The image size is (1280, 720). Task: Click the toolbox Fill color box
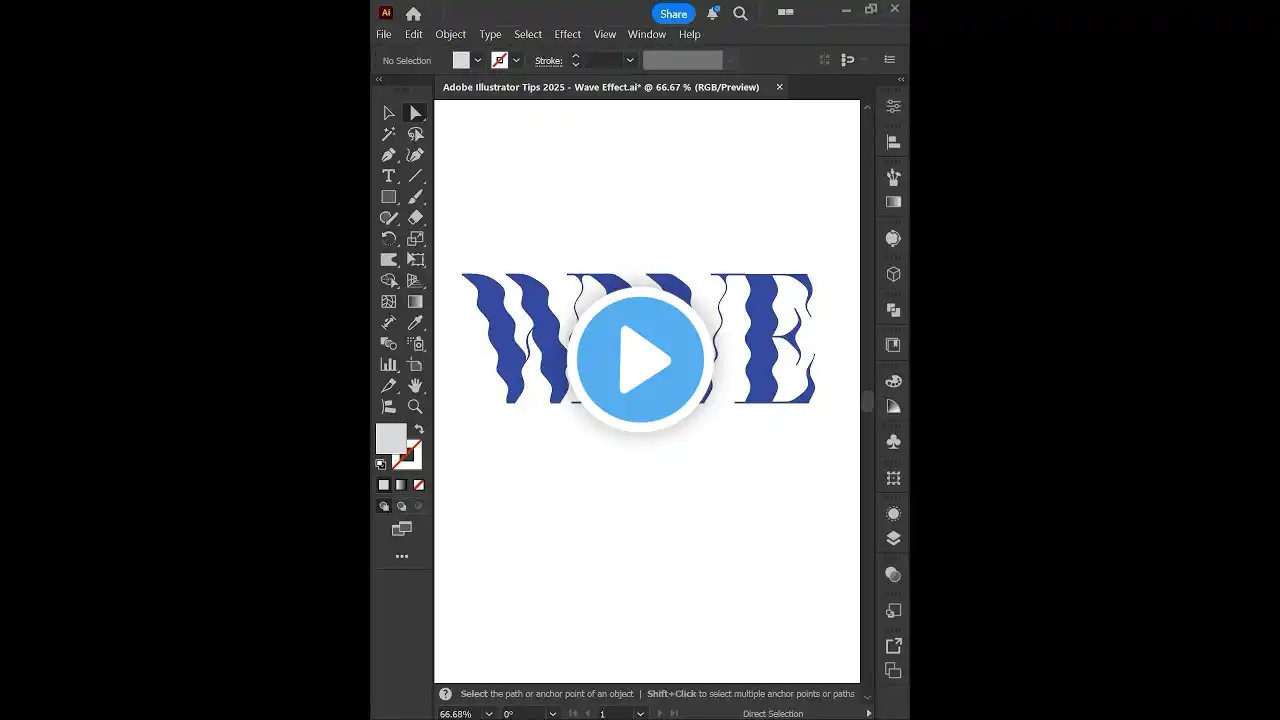(391, 438)
